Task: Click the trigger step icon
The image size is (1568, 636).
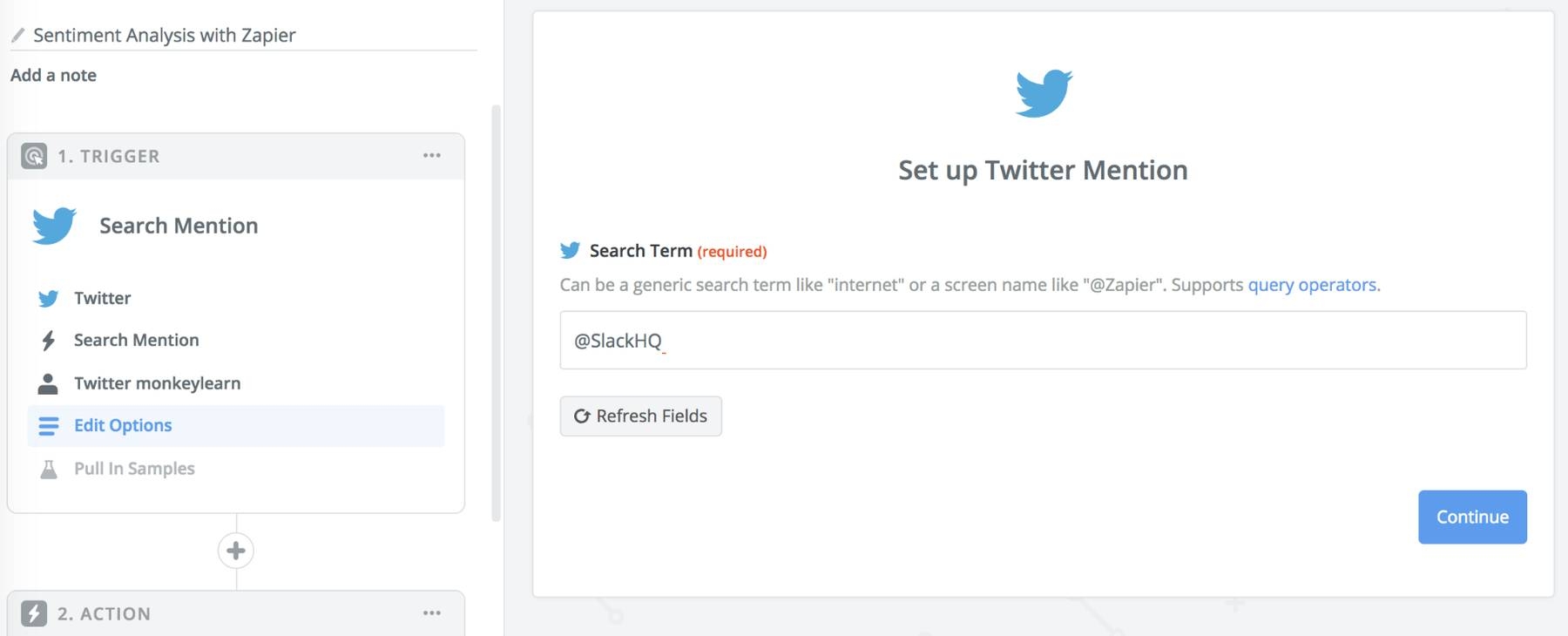Action: tap(34, 157)
